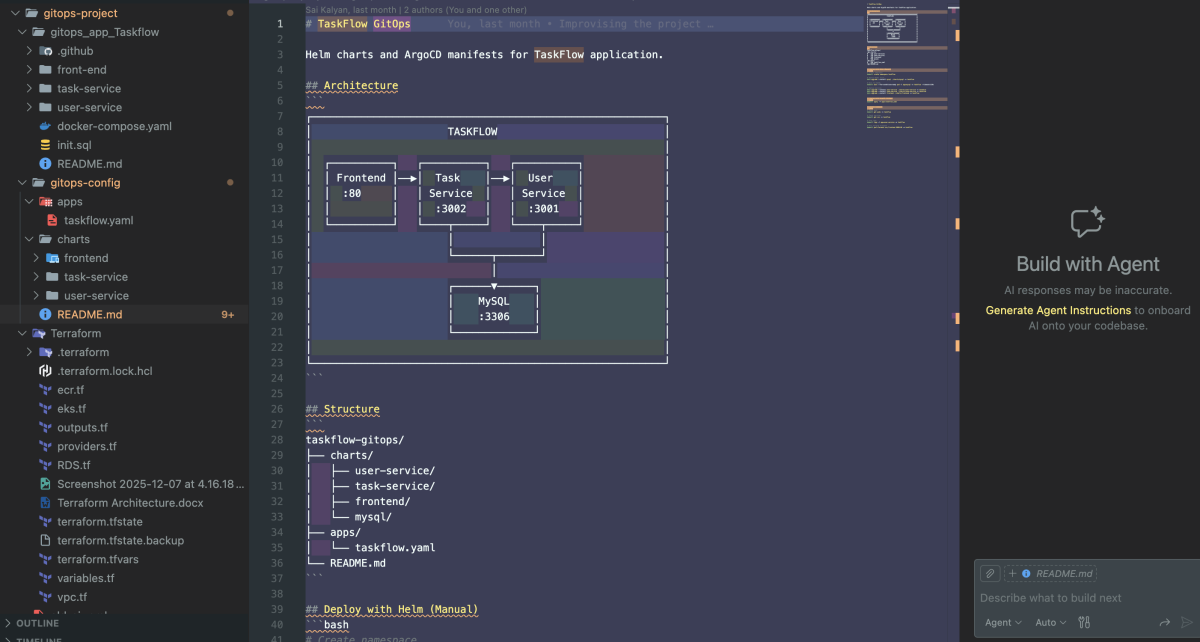Click the paperclip attach context icon
The image size is (1200, 642).
tap(989, 574)
